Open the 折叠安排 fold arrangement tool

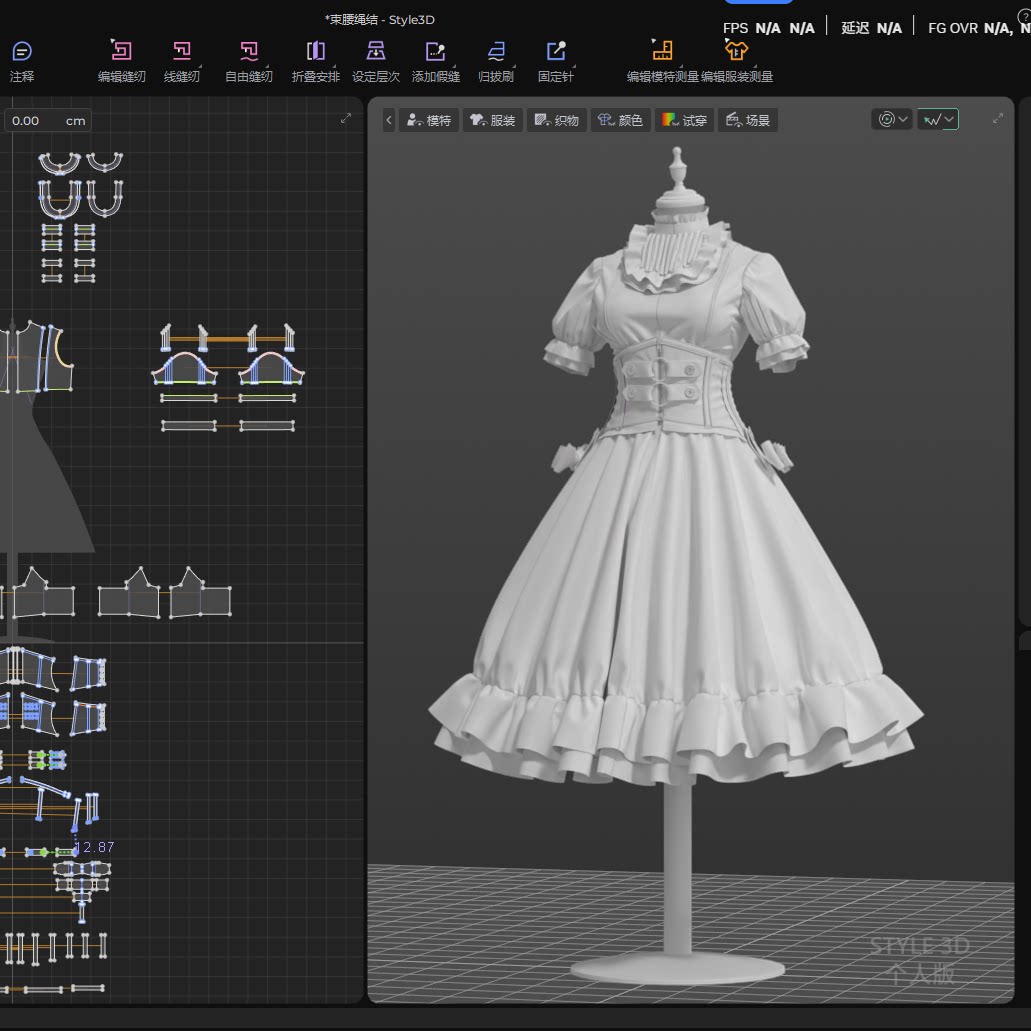tap(316, 60)
